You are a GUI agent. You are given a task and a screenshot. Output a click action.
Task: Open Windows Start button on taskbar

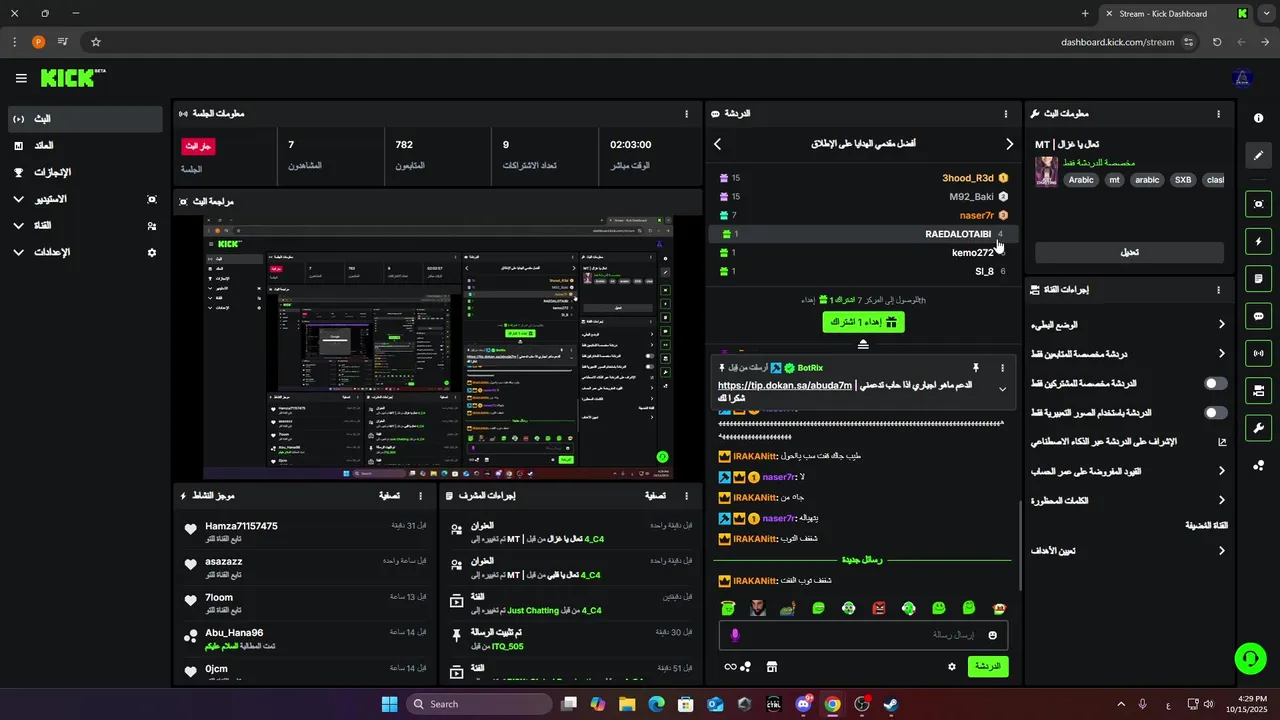click(389, 704)
